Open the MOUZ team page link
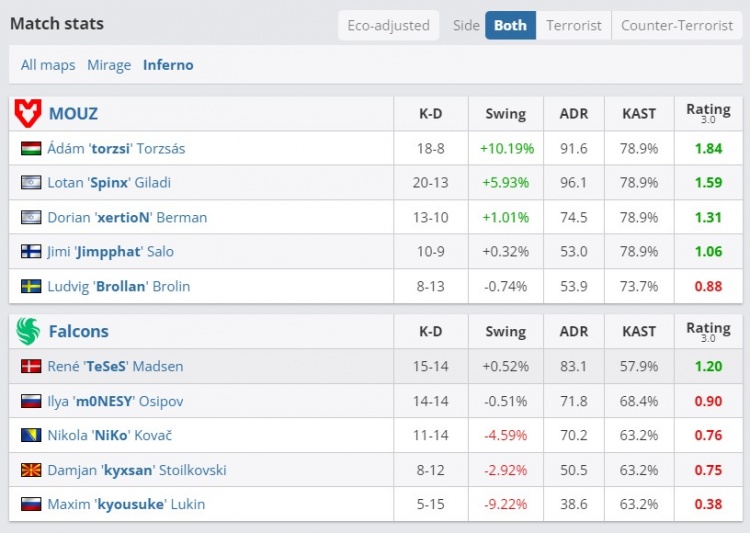 [x=73, y=114]
